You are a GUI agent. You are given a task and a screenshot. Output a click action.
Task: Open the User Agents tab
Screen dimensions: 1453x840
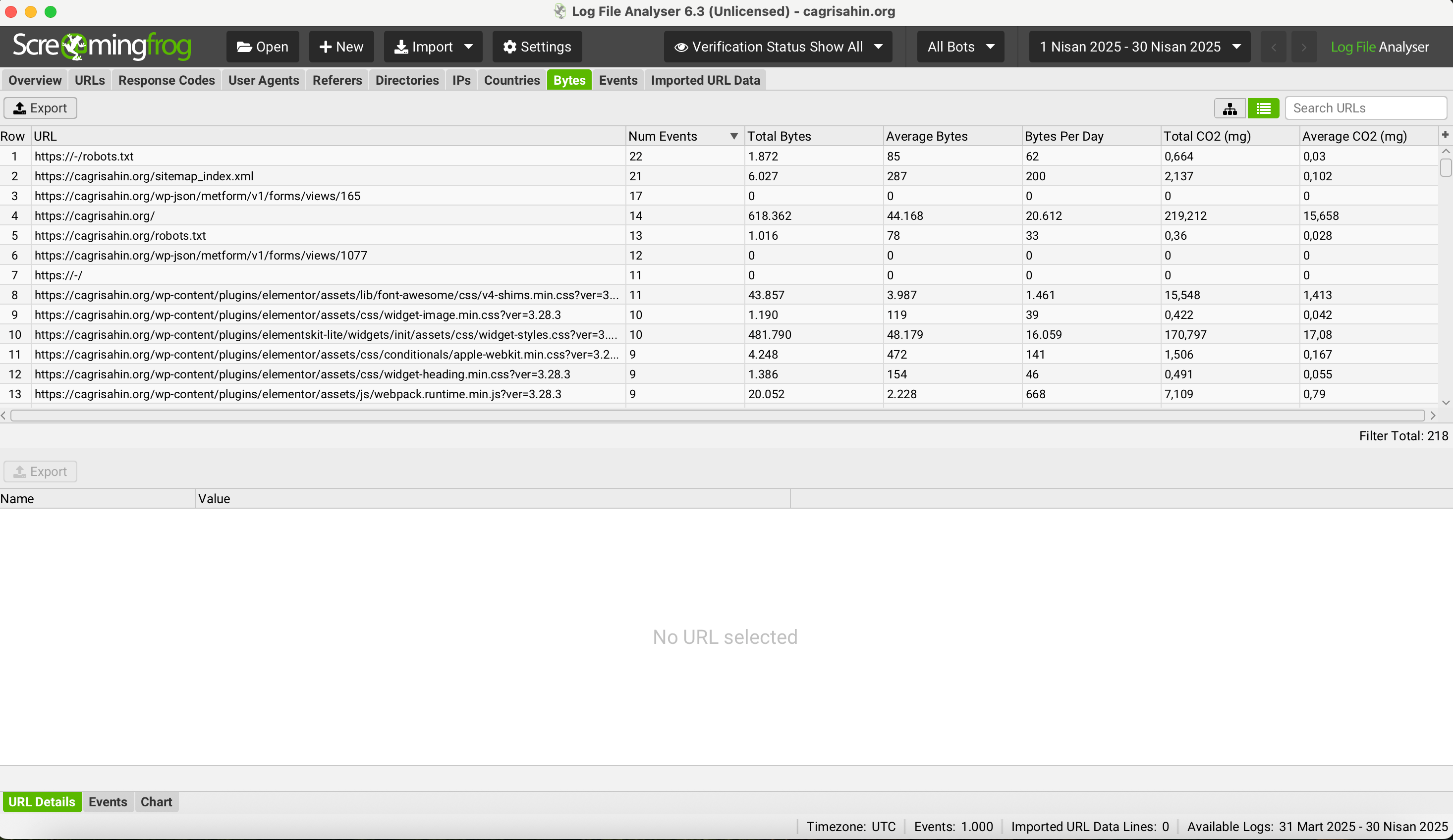[x=264, y=80]
